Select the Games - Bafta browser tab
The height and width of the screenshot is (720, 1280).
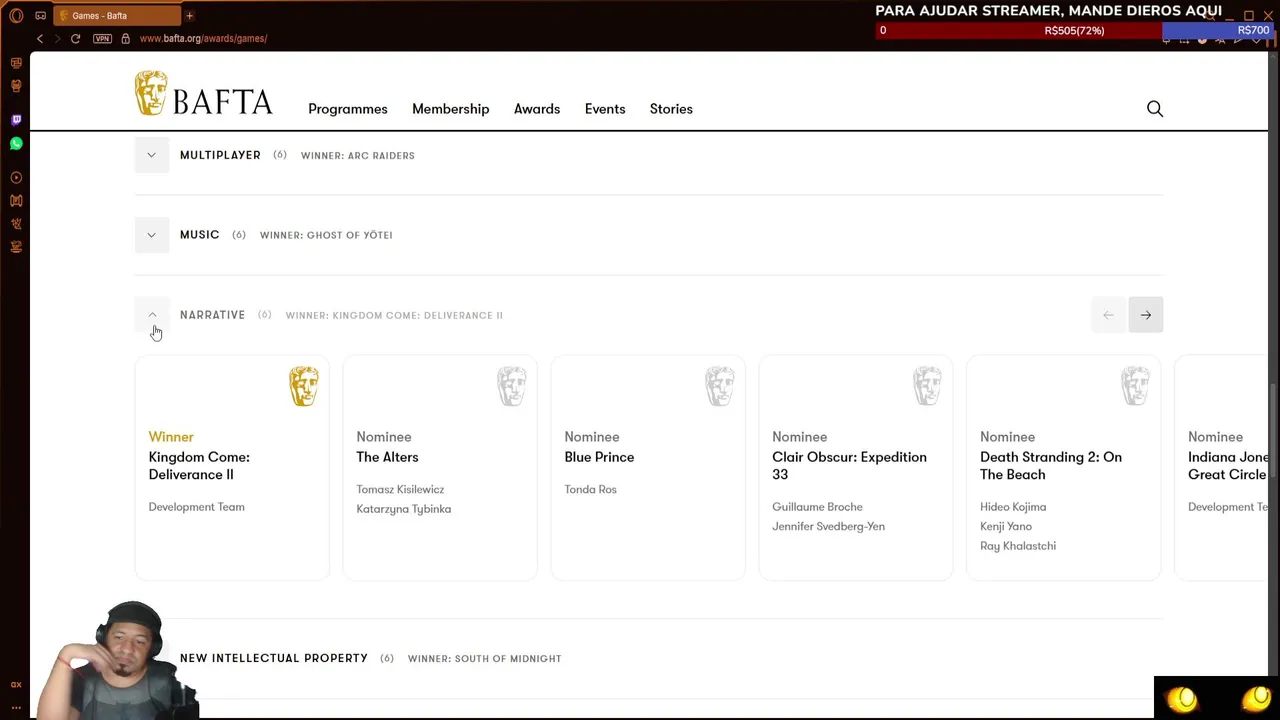[115, 16]
